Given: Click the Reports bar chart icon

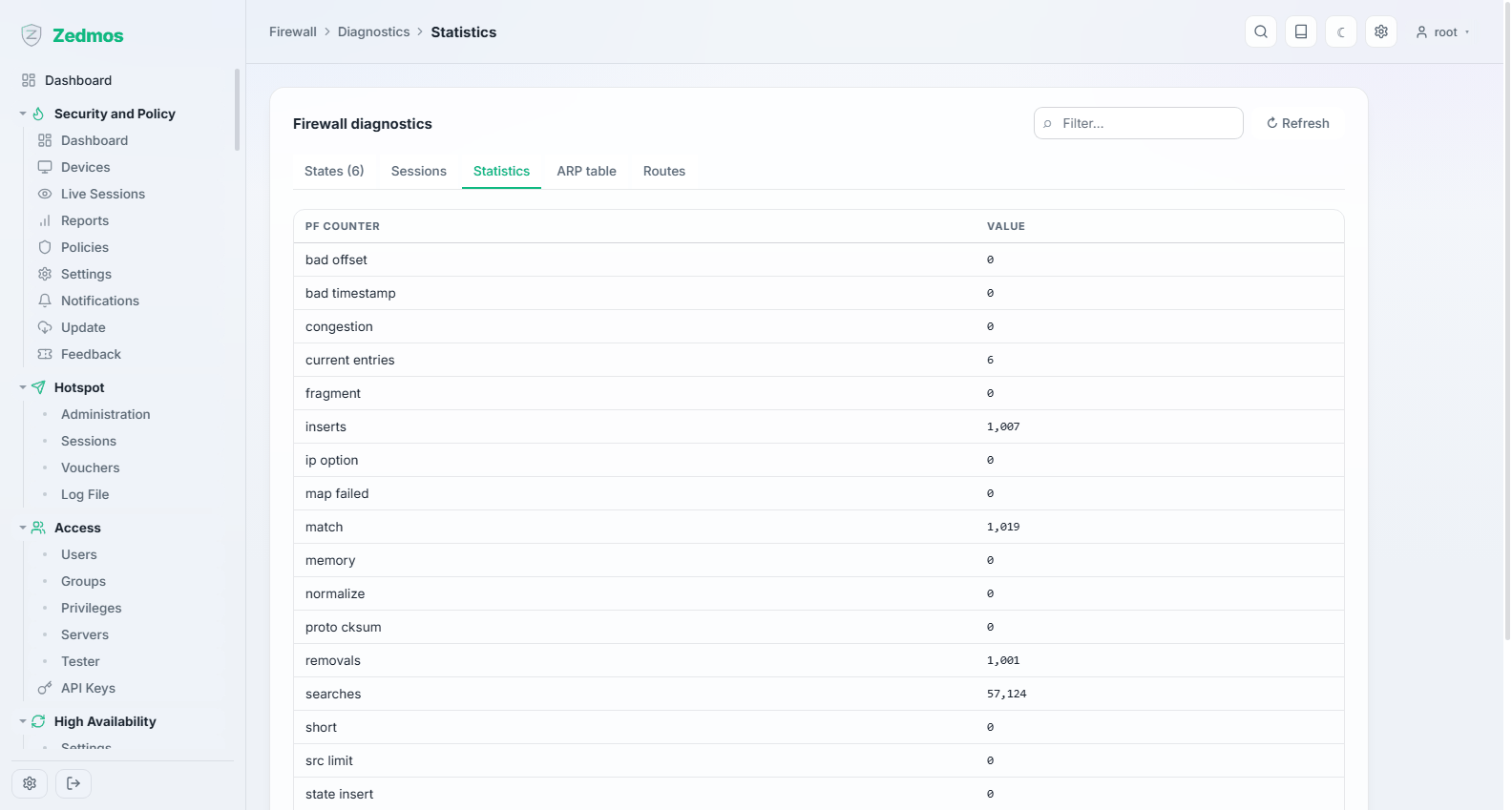Looking at the screenshot, I should [45, 220].
